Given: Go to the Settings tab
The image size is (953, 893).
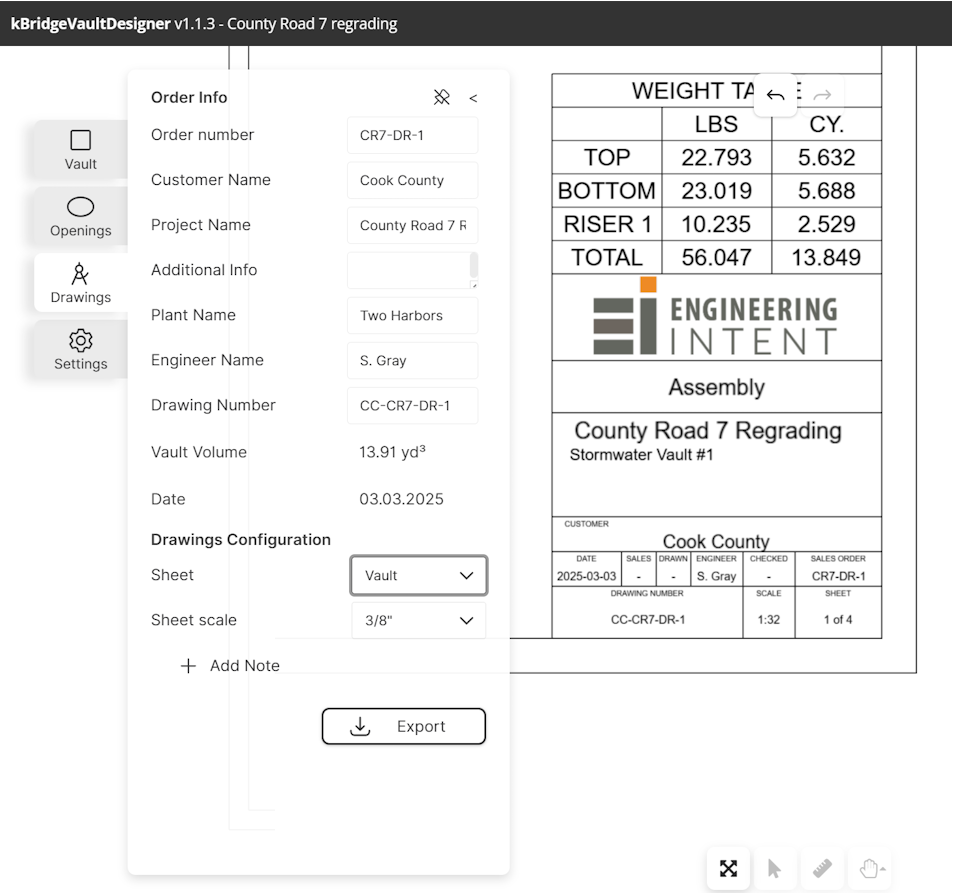Looking at the screenshot, I should [81, 350].
